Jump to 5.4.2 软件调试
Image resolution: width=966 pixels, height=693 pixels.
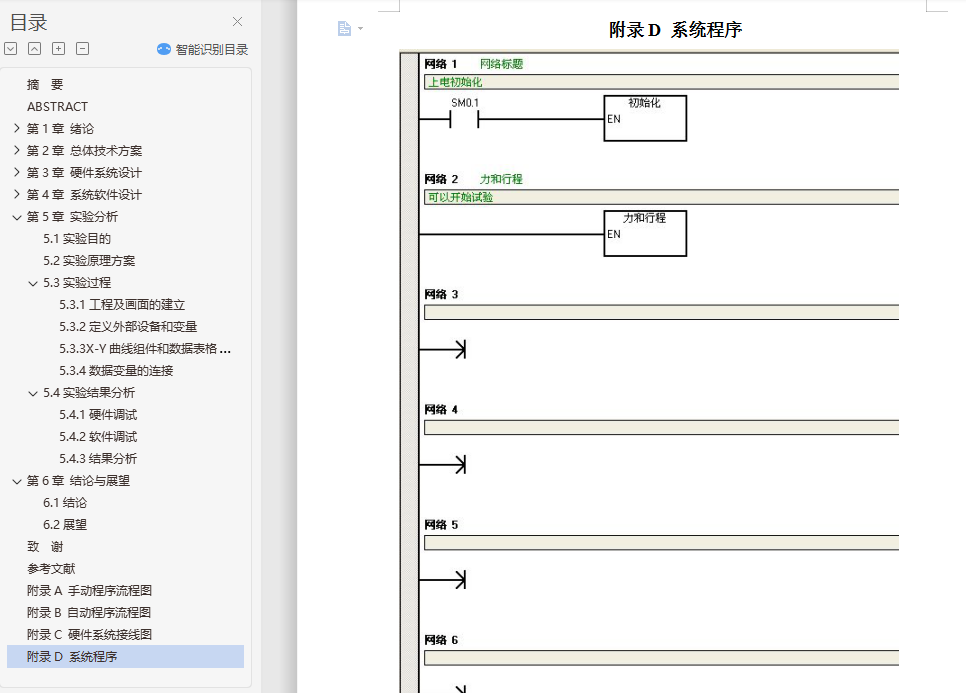coord(98,437)
